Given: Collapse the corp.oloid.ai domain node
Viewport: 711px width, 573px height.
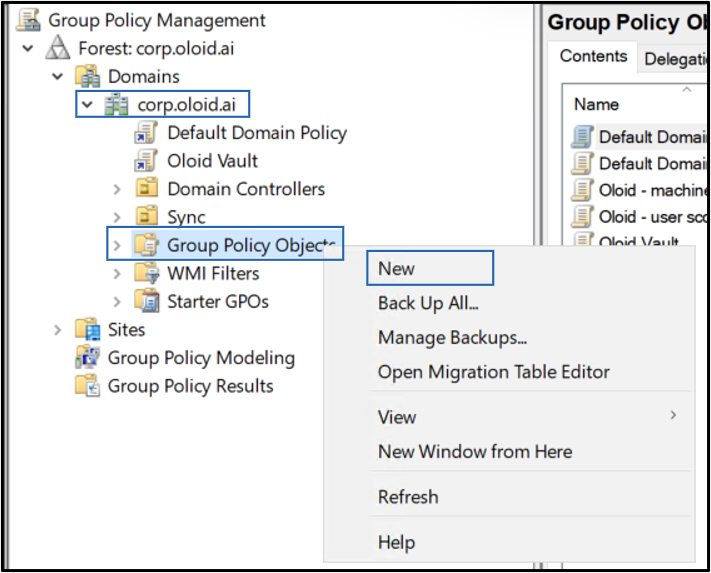Looking at the screenshot, I should pyautogui.click(x=87, y=105).
